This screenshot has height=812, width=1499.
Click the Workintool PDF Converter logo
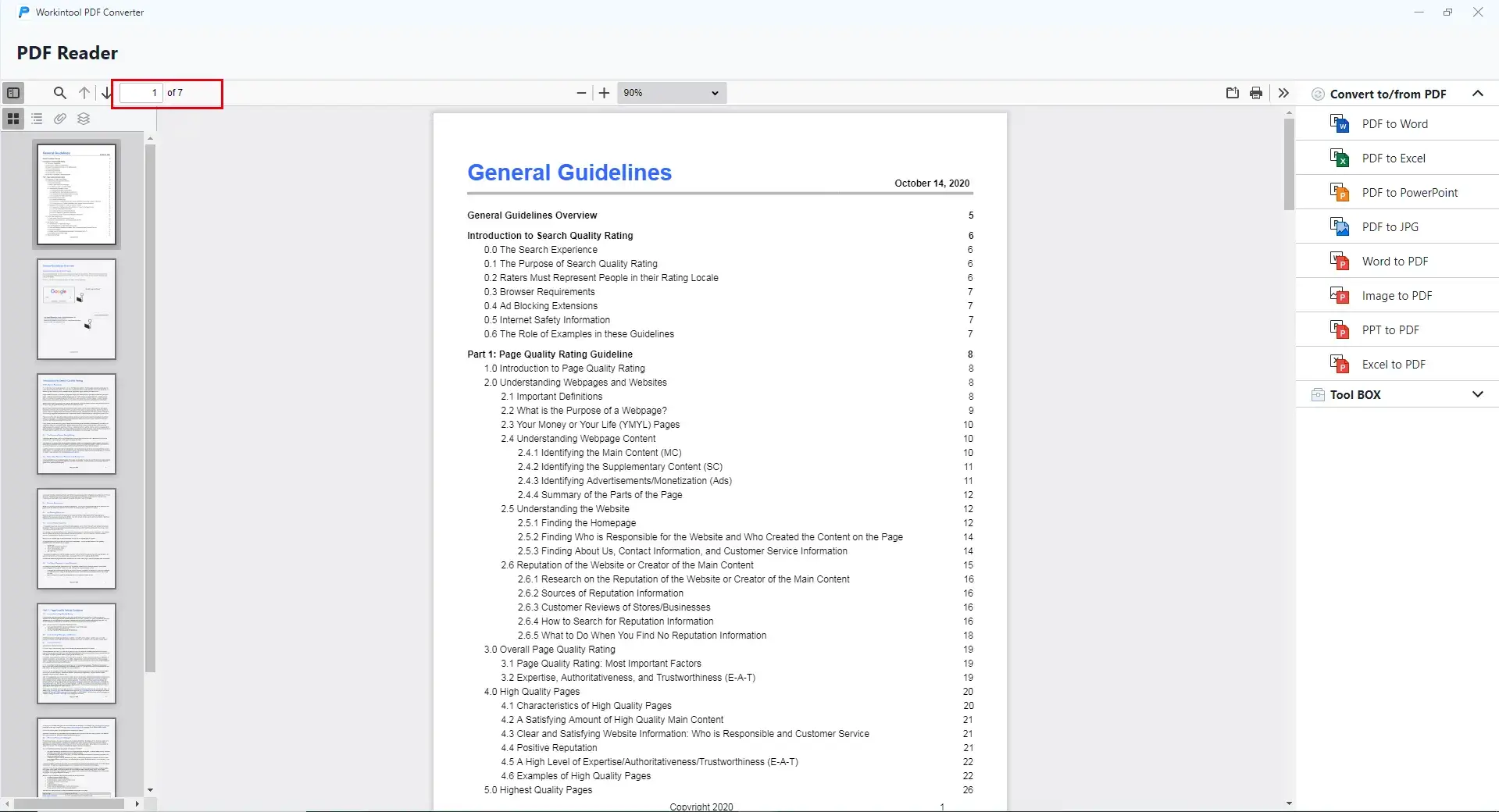[24, 12]
